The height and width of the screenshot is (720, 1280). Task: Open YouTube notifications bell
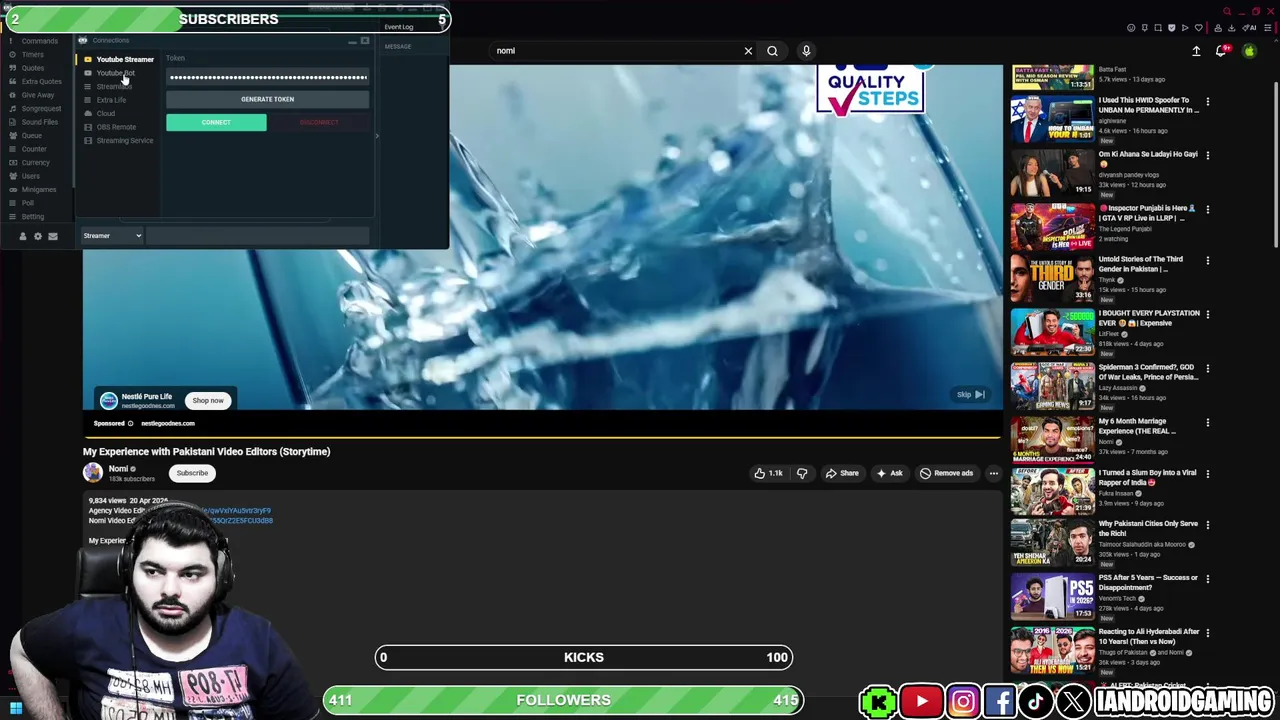1221,51
